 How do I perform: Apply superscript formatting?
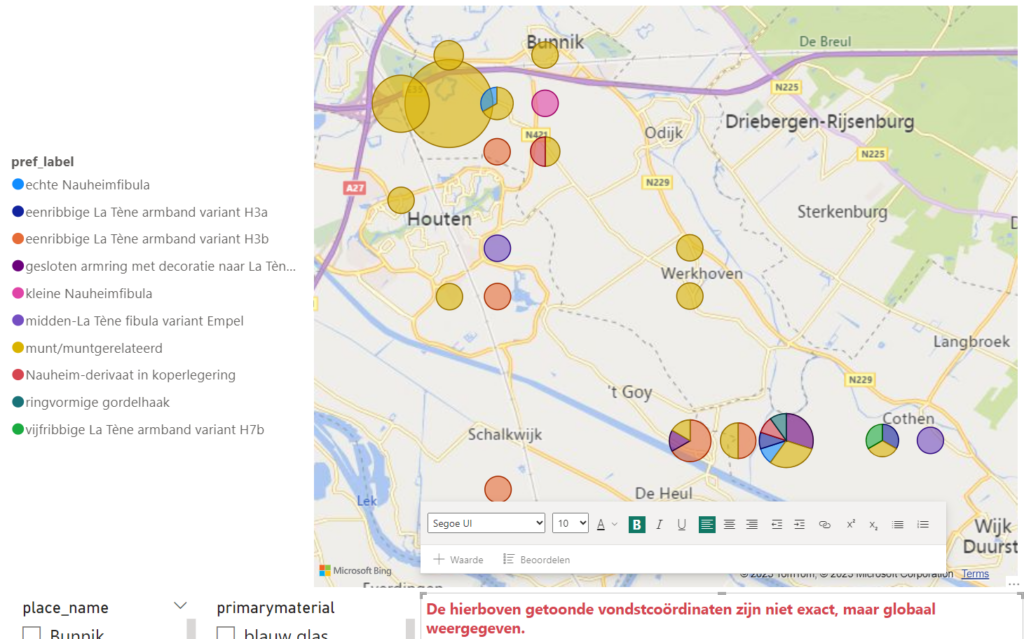pos(850,524)
